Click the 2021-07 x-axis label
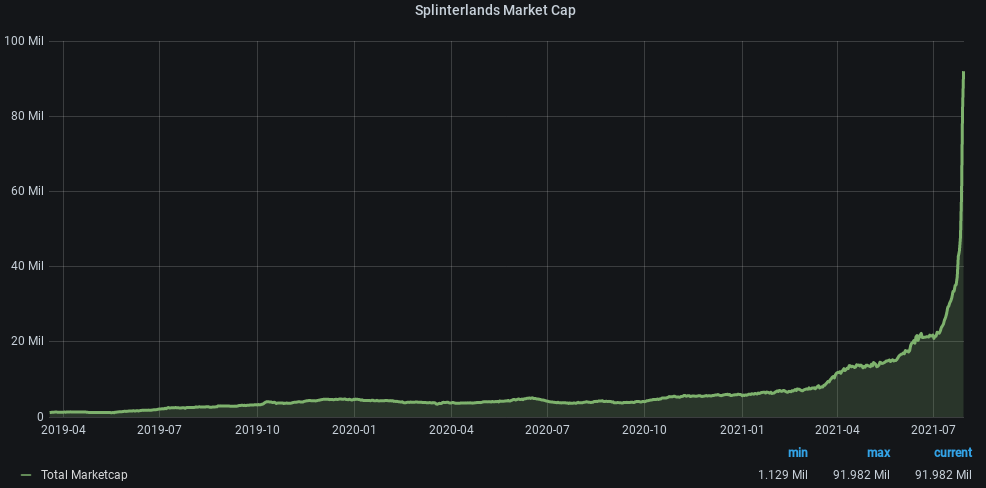The width and height of the screenshot is (986, 488). click(934, 430)
